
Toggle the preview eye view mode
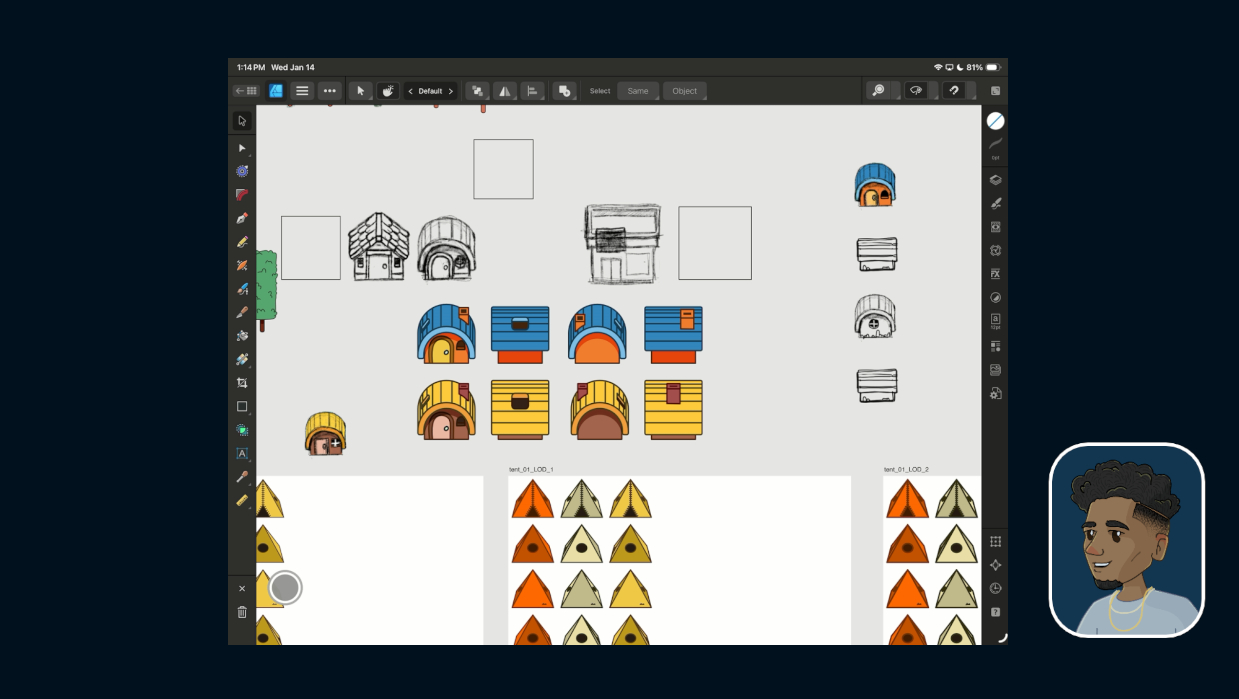(915, 91)
